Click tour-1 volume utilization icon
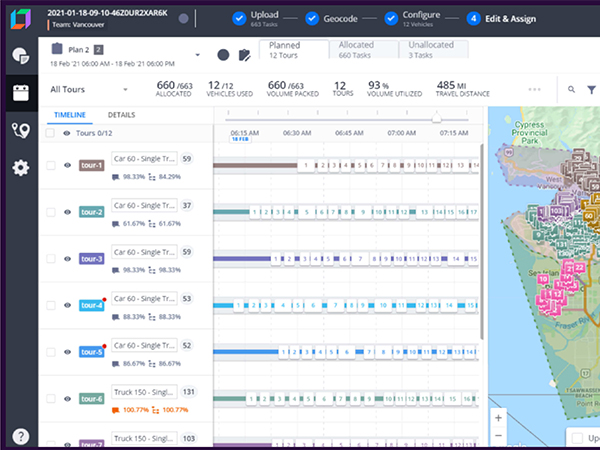 pyautogui.click(x=116, y=177)
